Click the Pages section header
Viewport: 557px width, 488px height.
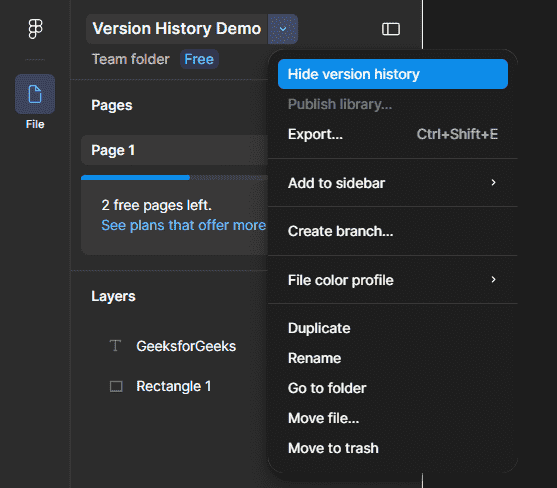coord(112,105)
